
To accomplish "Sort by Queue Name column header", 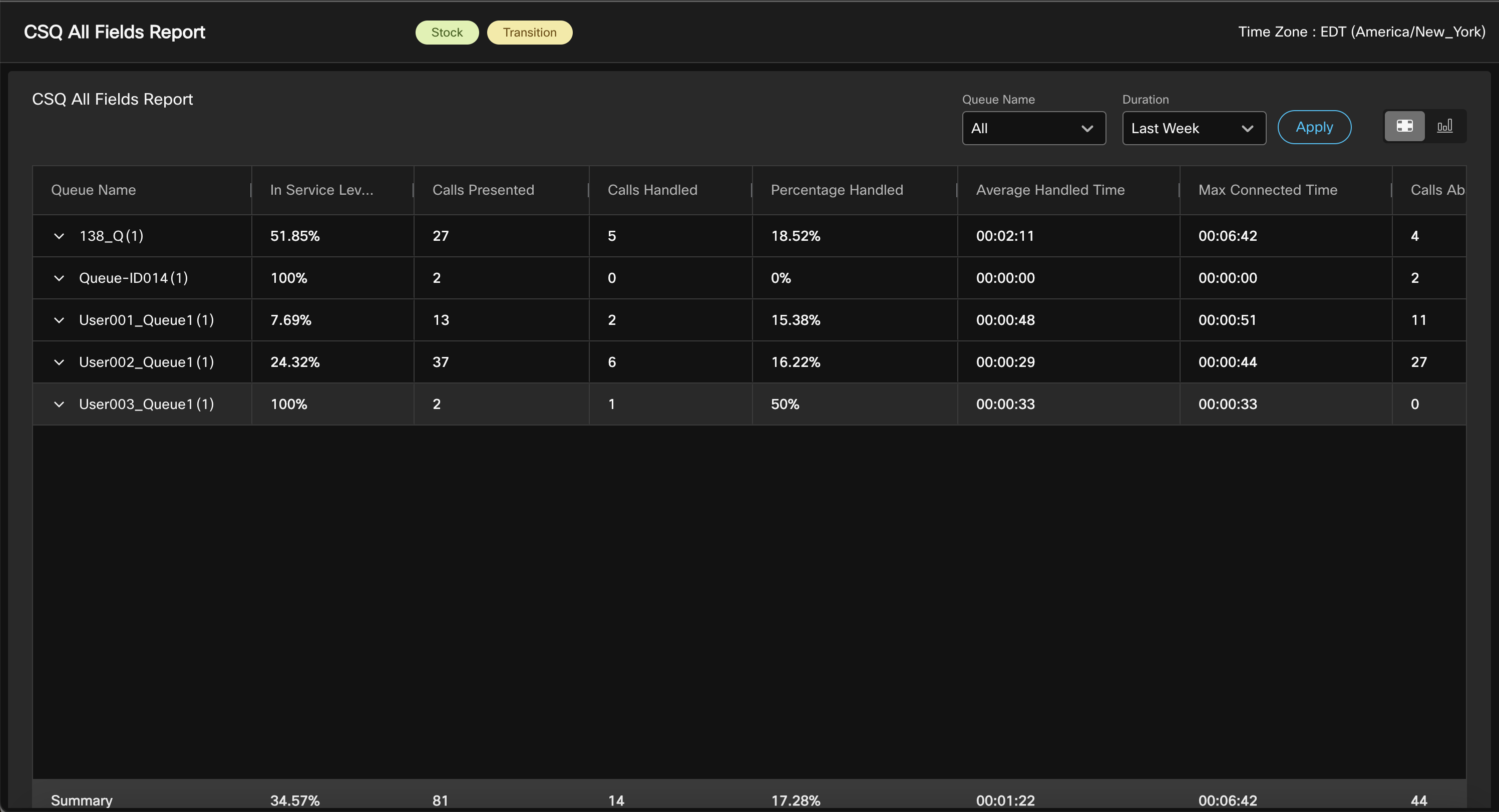I will point(93,190).
